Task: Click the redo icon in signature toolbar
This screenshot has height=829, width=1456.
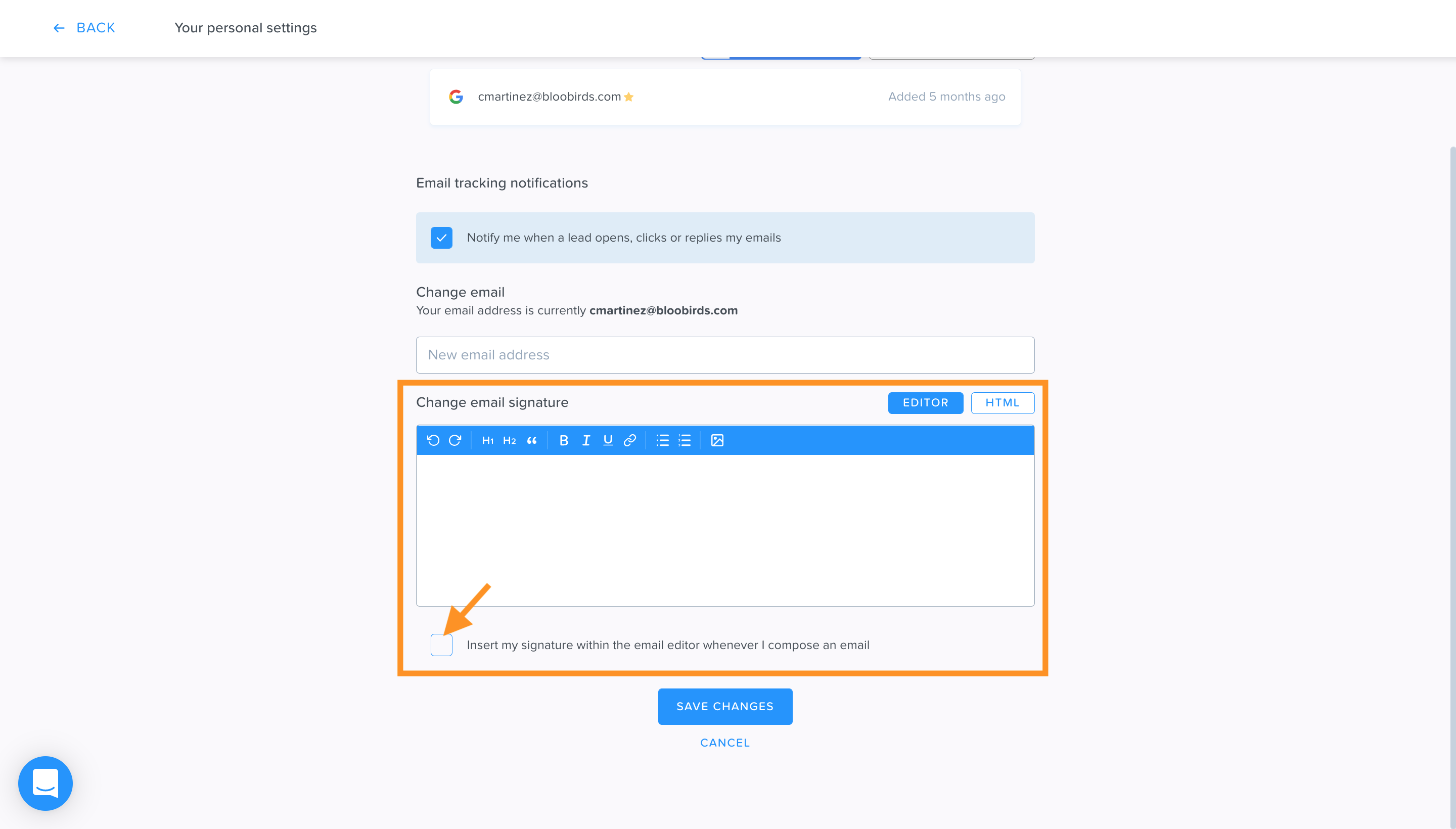Action: click(x=455, y=440)
